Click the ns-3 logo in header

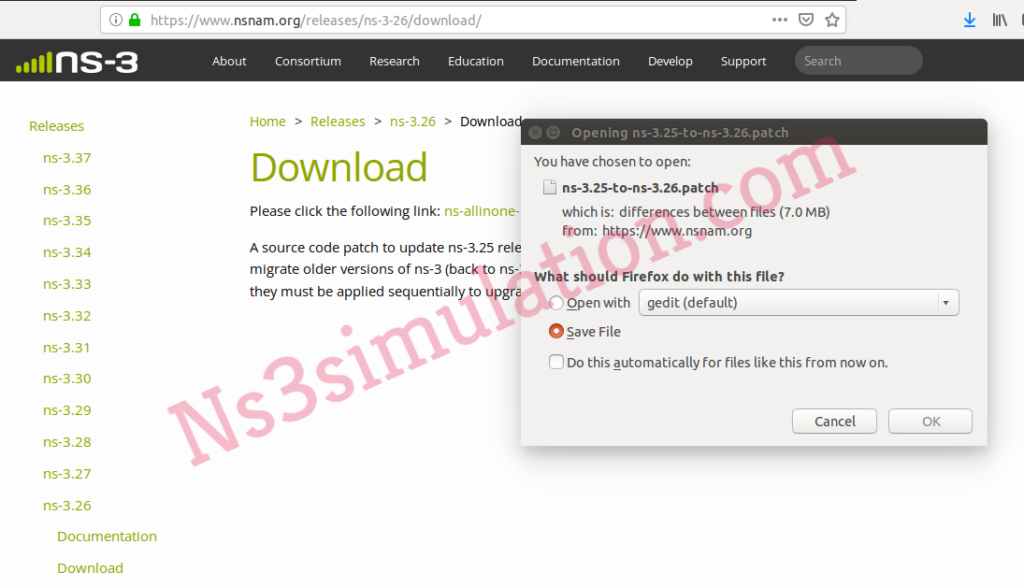77,62
